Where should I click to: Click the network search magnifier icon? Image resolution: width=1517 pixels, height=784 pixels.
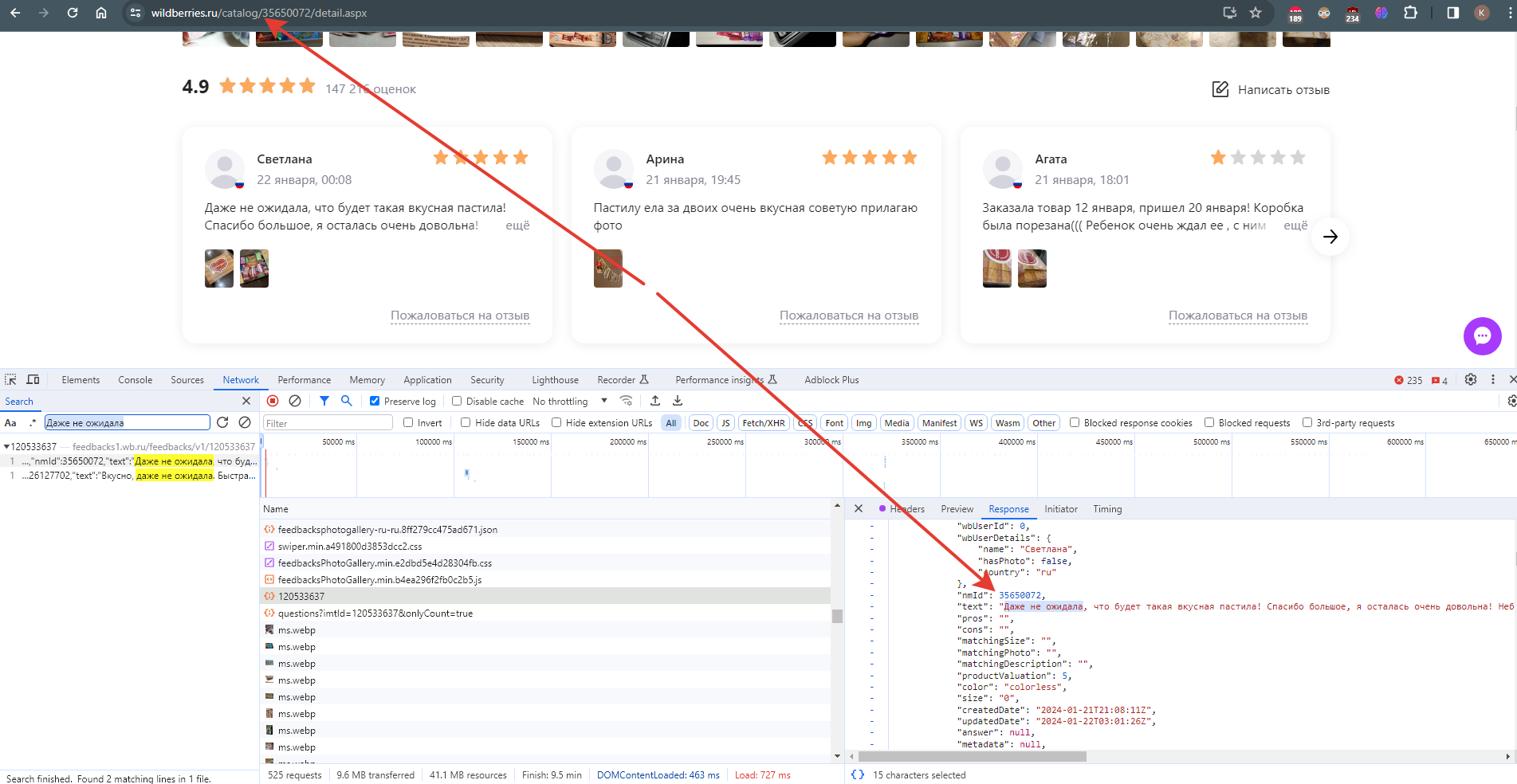click(347, 401)
